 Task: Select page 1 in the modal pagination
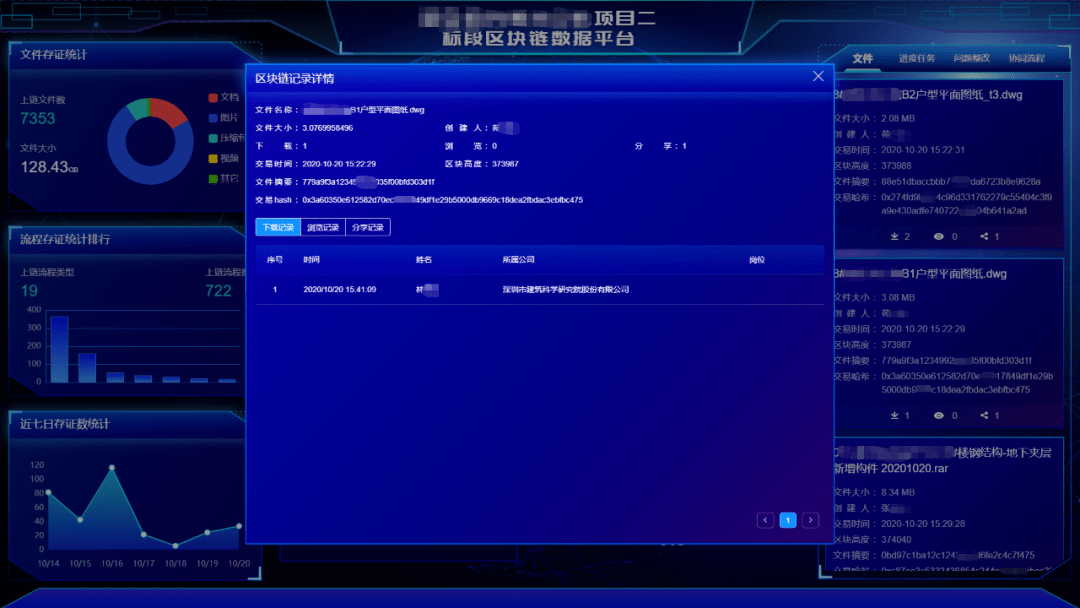point(788,520)
